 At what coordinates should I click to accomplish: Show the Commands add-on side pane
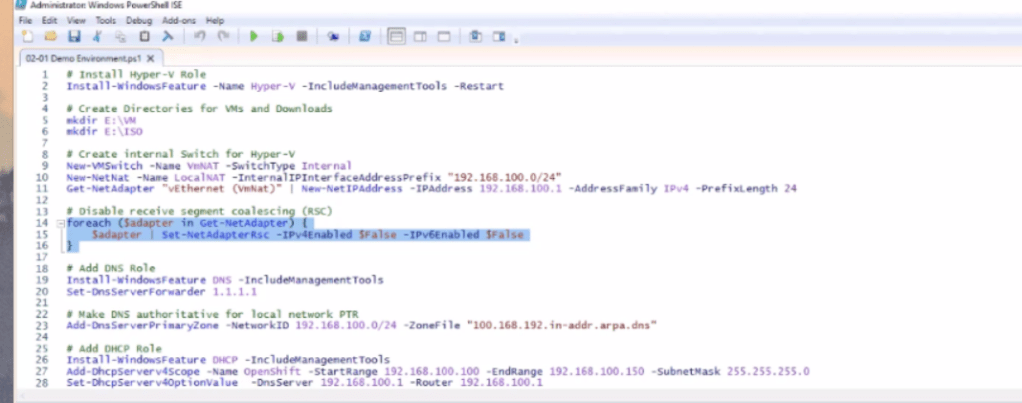[x=499, y=37]
